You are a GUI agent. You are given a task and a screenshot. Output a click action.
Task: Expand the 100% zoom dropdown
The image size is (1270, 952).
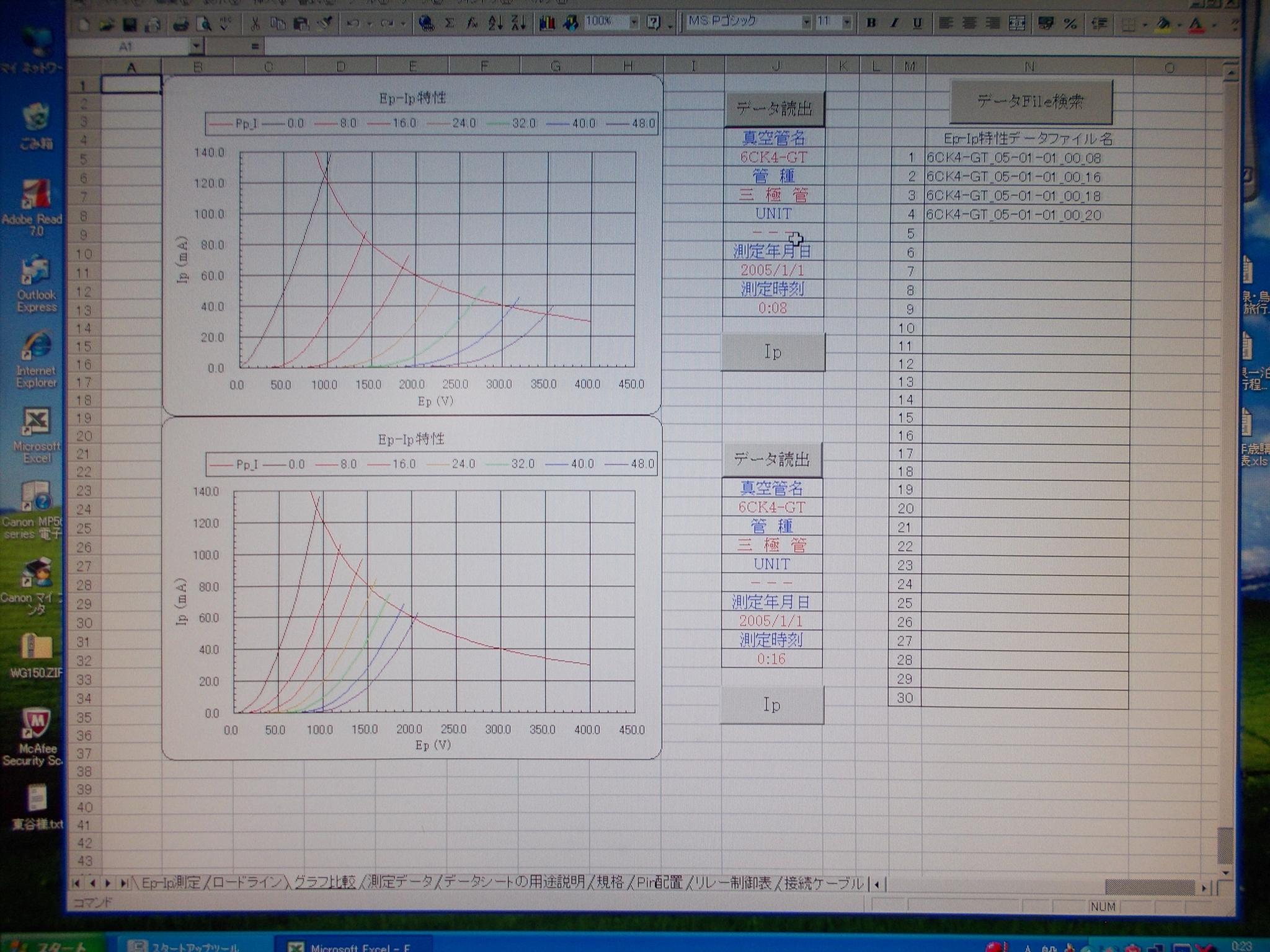(634, 22)
